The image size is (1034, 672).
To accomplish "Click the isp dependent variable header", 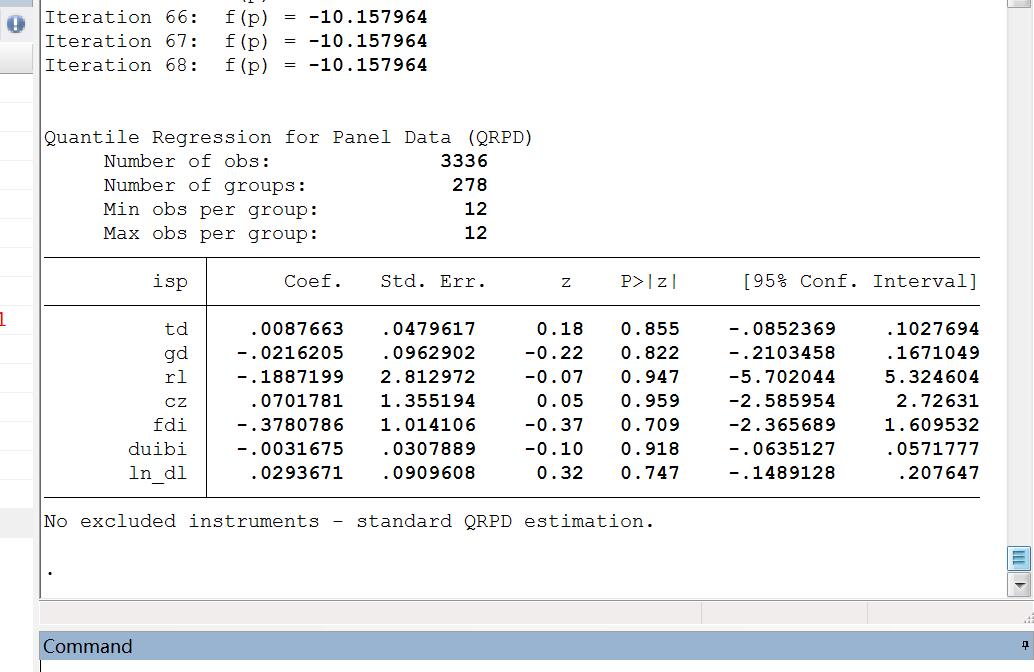I will tap(170, 281).
